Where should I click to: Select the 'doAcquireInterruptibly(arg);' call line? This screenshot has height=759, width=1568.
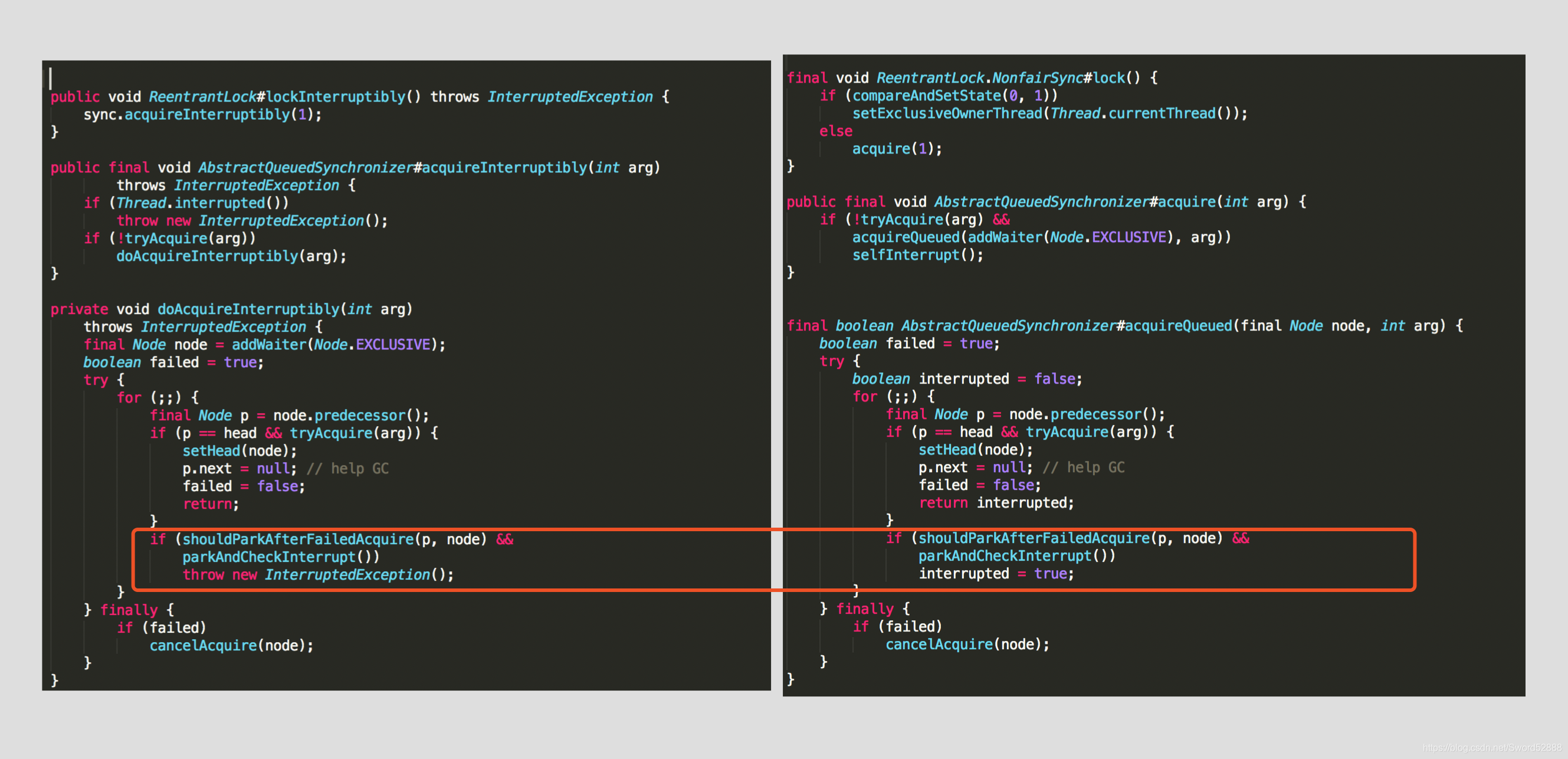(231, 256)
